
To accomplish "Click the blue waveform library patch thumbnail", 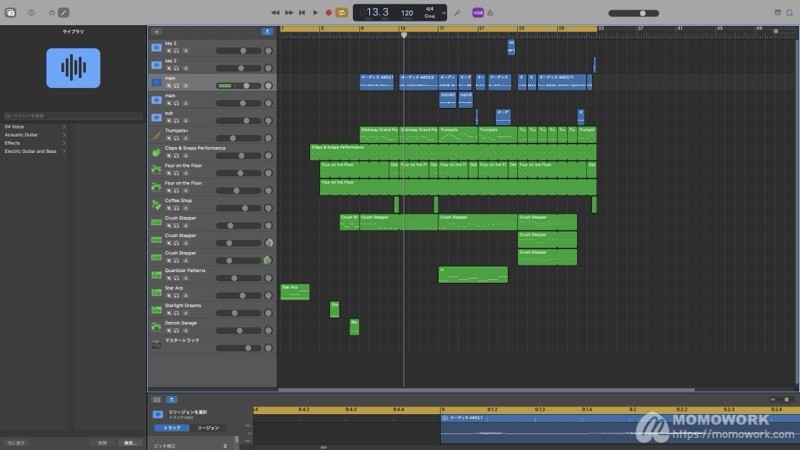I will click(x=73, y=68).
